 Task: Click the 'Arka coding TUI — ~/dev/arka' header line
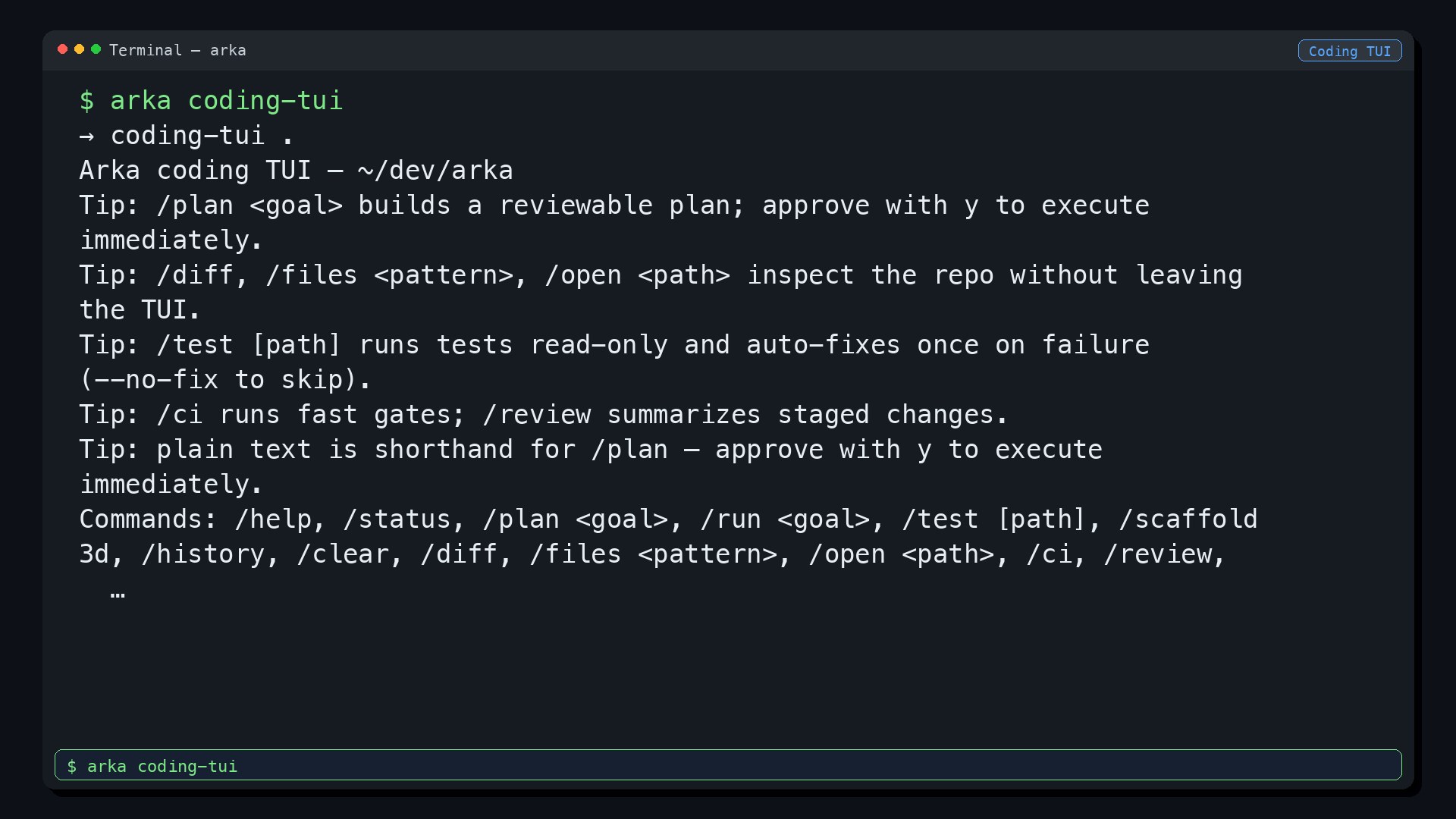297,171
